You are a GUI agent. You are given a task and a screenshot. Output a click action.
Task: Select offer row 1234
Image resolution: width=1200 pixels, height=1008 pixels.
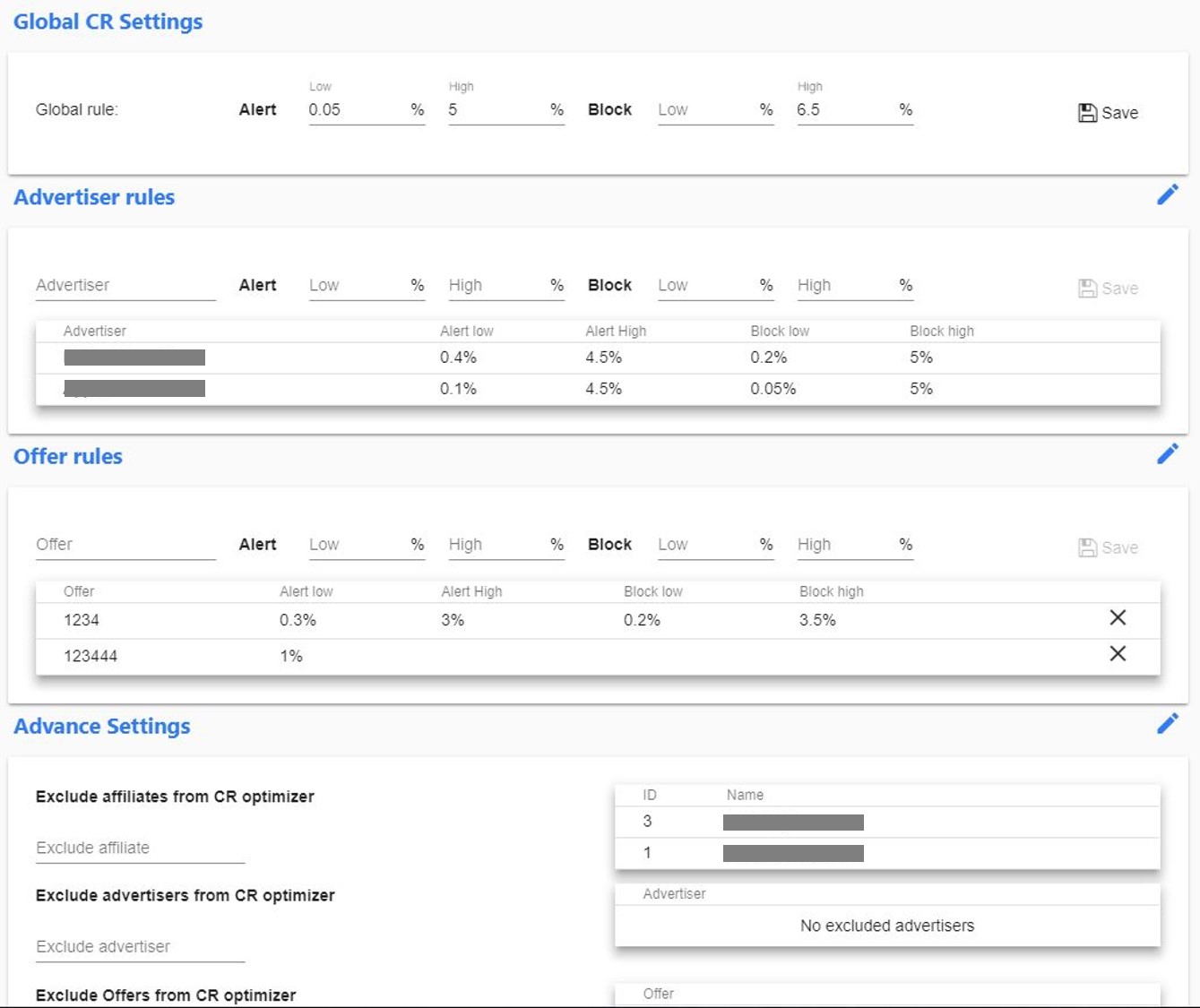point(598,620)
